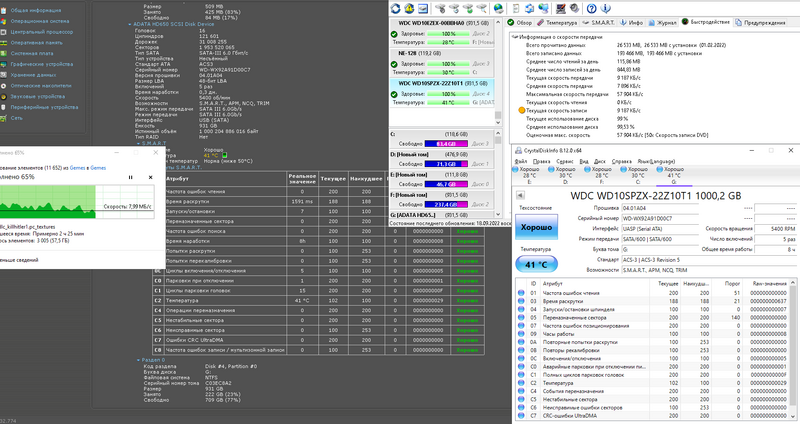Image resolution: width=800 pixels, height=424 pixels.
Task: Select disk E: 28 °C in CrystalDiskInfo
Action: click(529, 175)
